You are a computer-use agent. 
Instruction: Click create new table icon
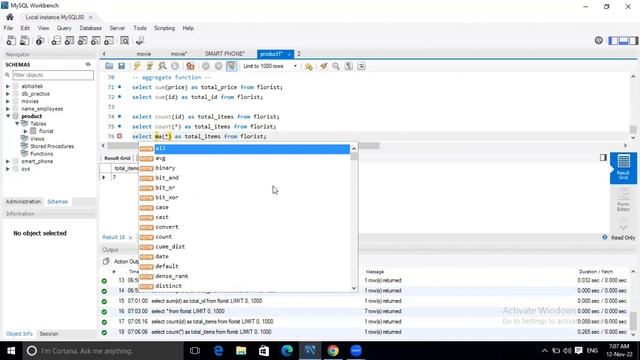pyautogui.click(x=69, y=40)
